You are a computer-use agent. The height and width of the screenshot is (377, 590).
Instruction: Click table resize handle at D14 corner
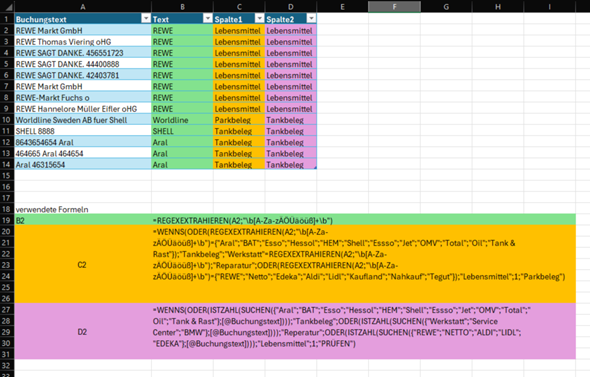[315, 168]
